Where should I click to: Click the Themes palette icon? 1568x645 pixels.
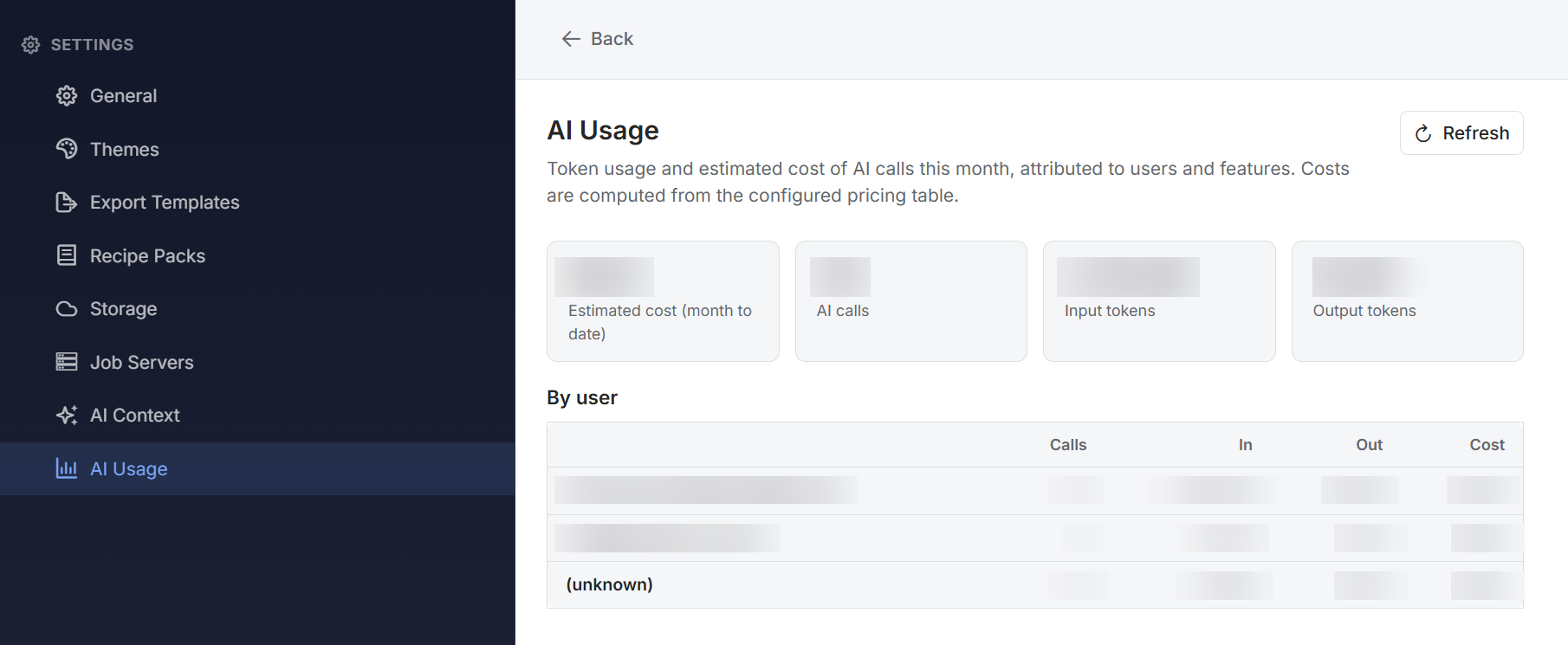click(x=67, y=149)
